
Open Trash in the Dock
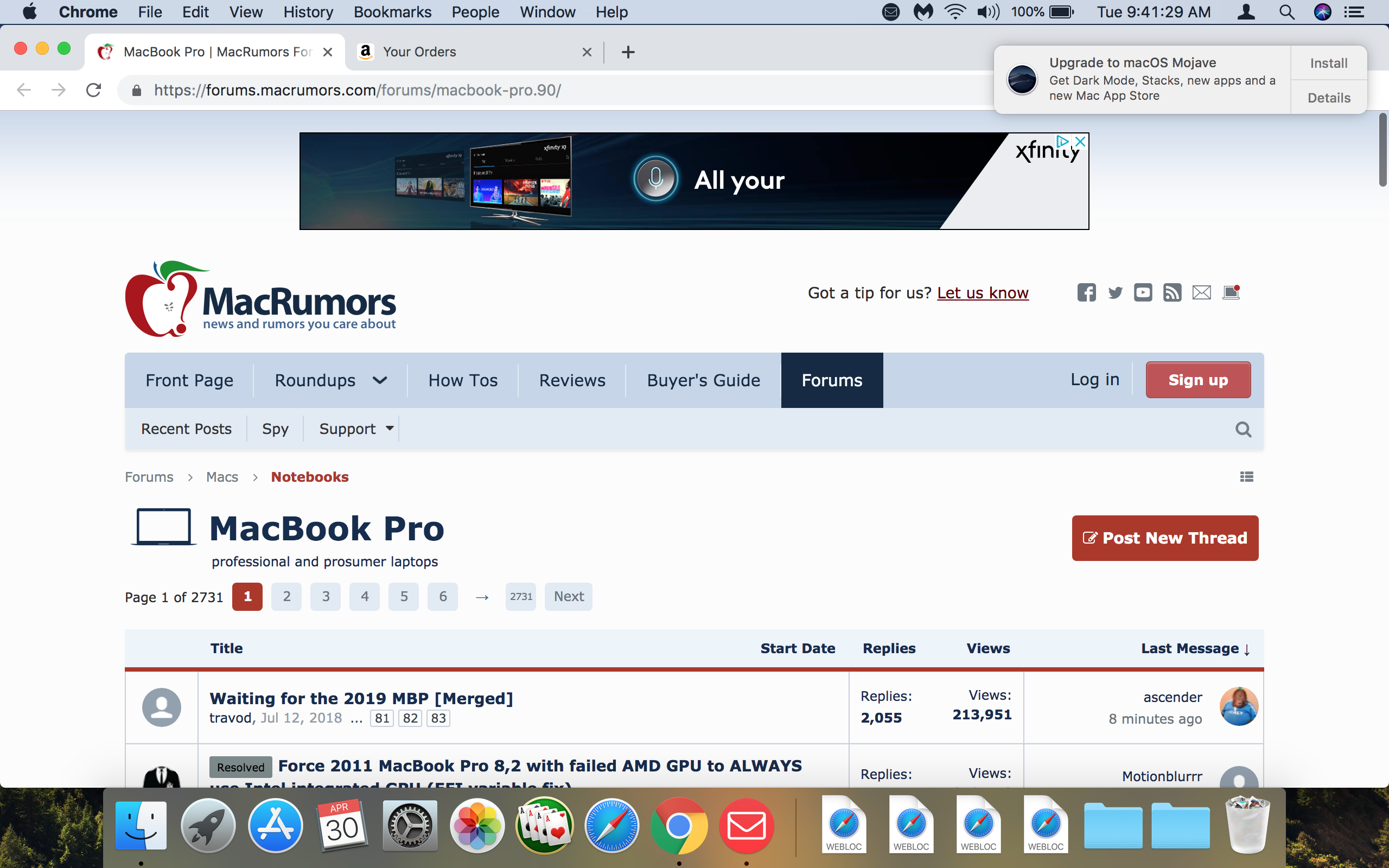(1248, 826)
